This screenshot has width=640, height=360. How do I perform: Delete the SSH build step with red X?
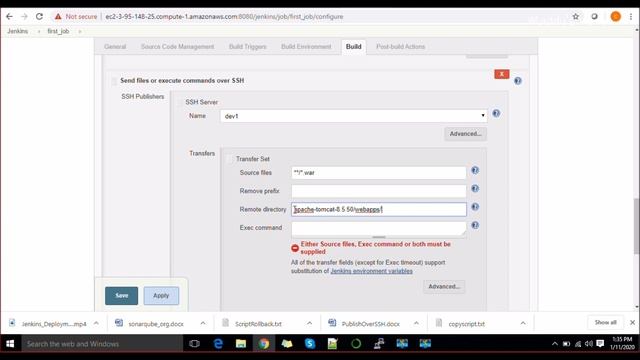[x=502, y=74]
